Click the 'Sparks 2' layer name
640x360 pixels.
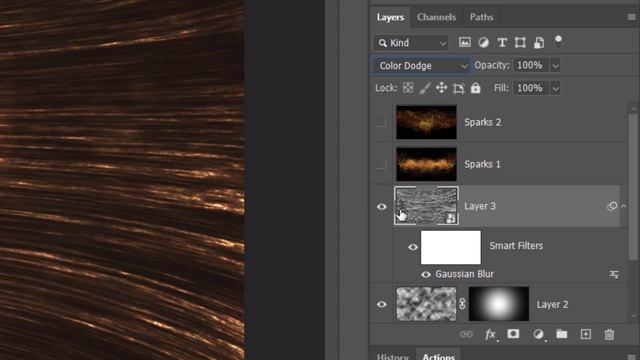click(x=482, y=122)
